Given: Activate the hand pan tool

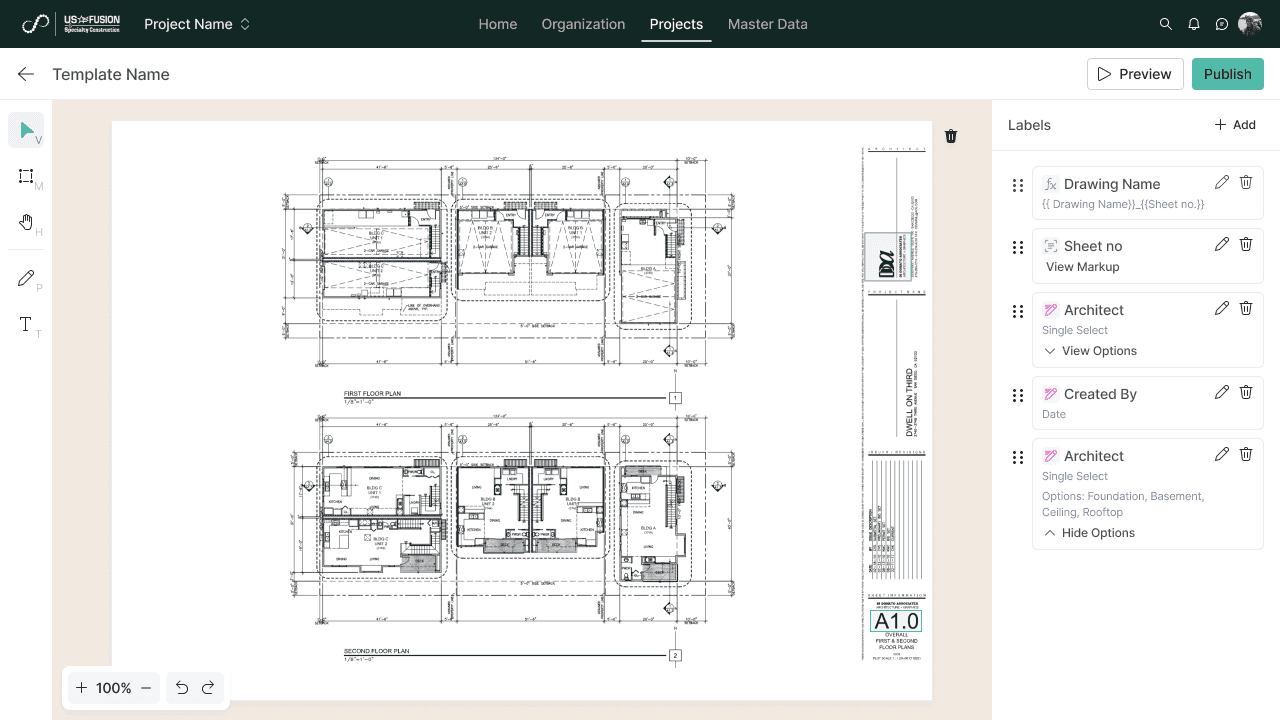Looking at the screenshot, I should point(26,222).
